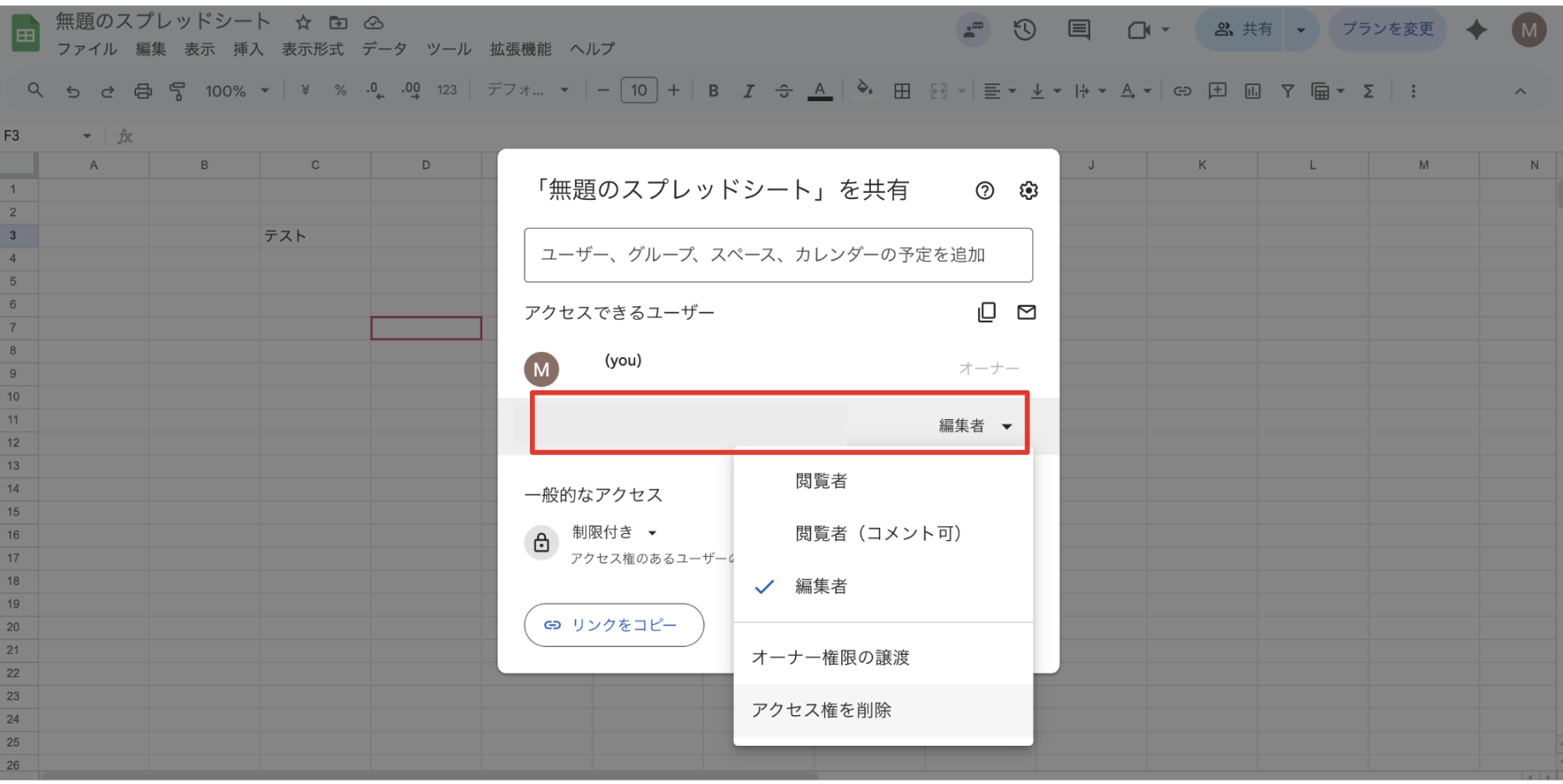Open text wrapping dropdown

[x=1090, y=91]
